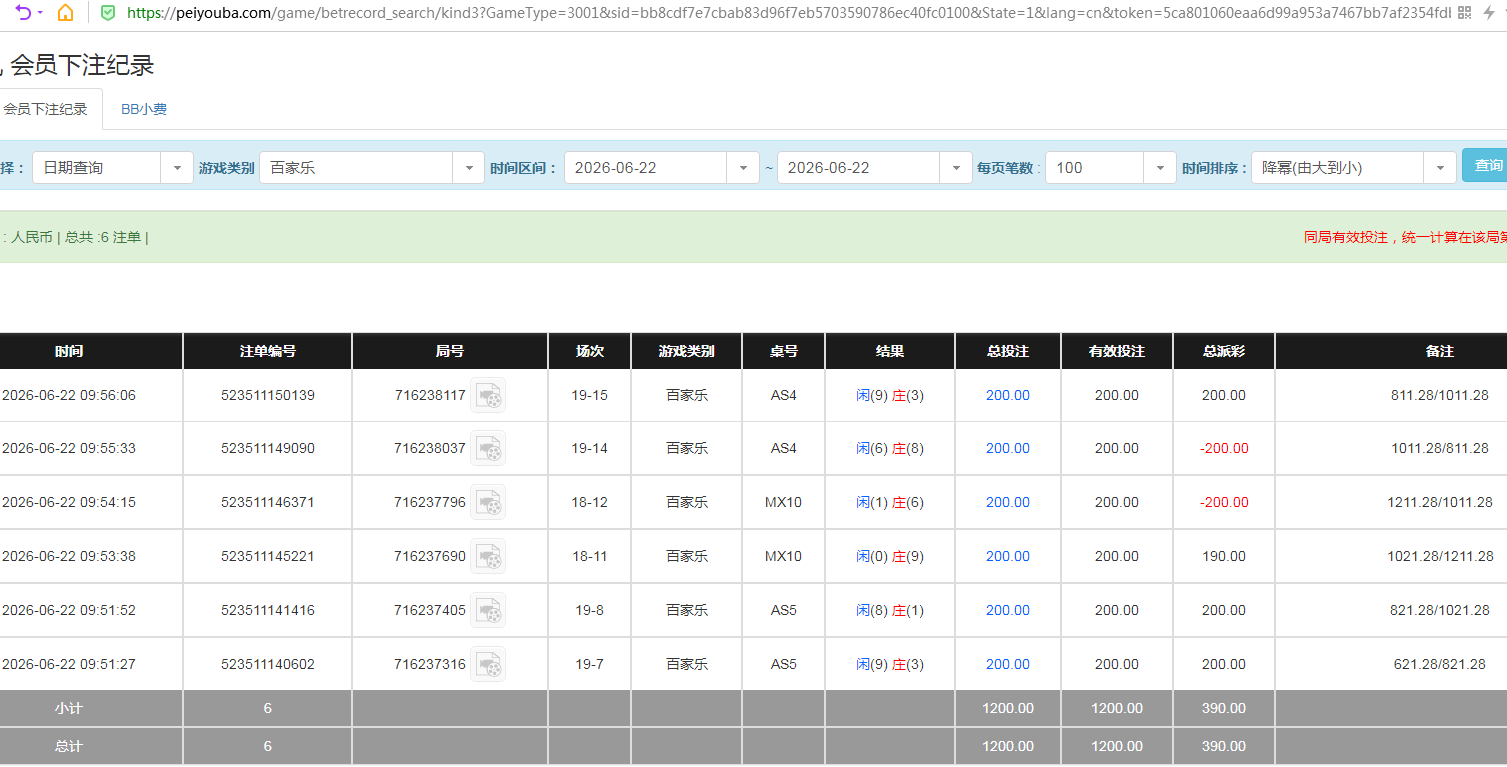Select bet number 523511150139
1507x767 pixels.
coord(268,395)
